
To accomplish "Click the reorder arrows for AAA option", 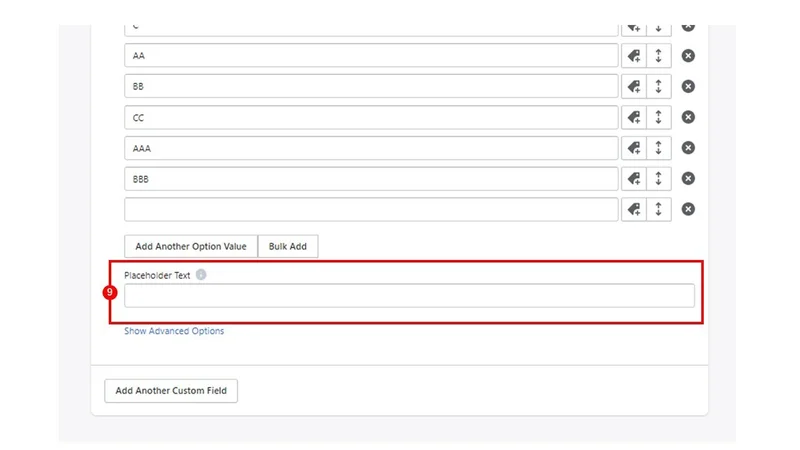I will pyautogui.click(x=659, y=148).
